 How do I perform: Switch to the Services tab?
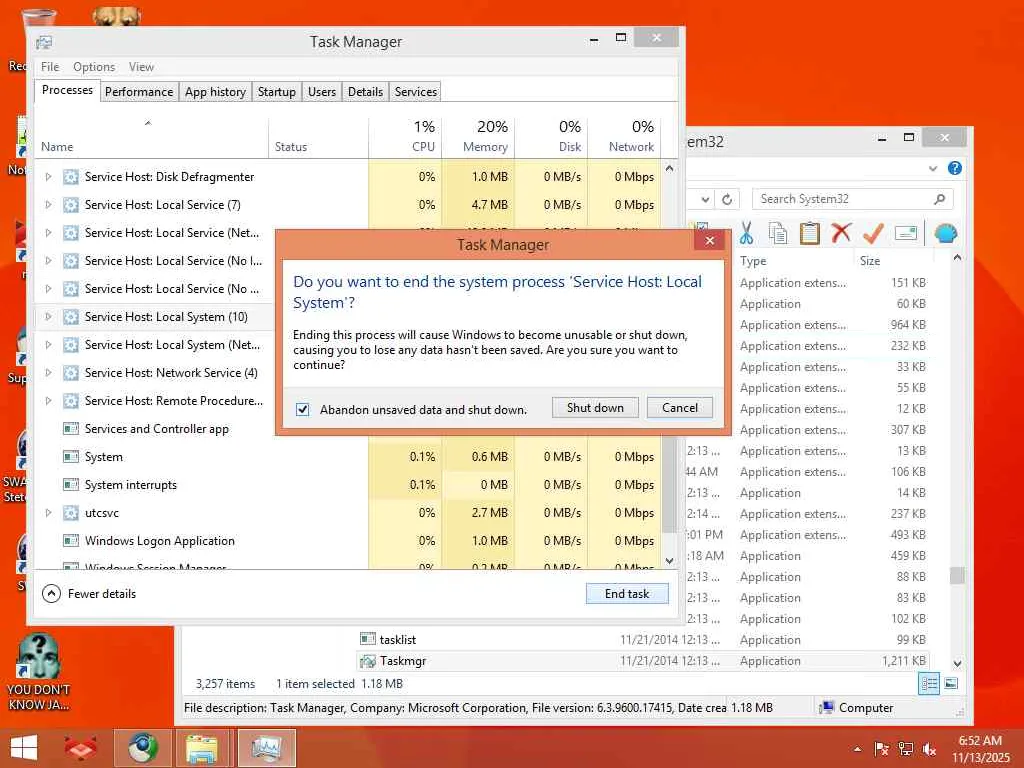click(x=415, y=92)
